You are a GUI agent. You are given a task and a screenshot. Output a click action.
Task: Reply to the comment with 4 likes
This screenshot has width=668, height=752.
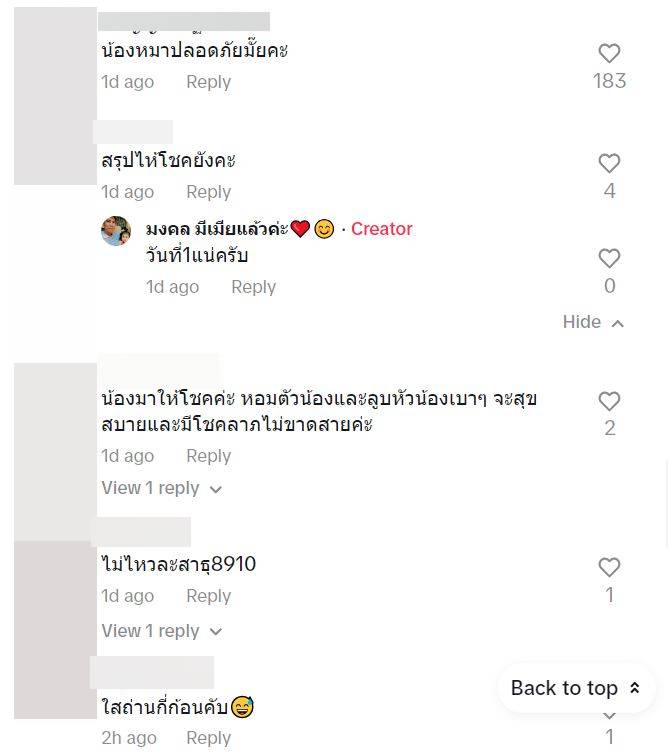click(208, 192)
